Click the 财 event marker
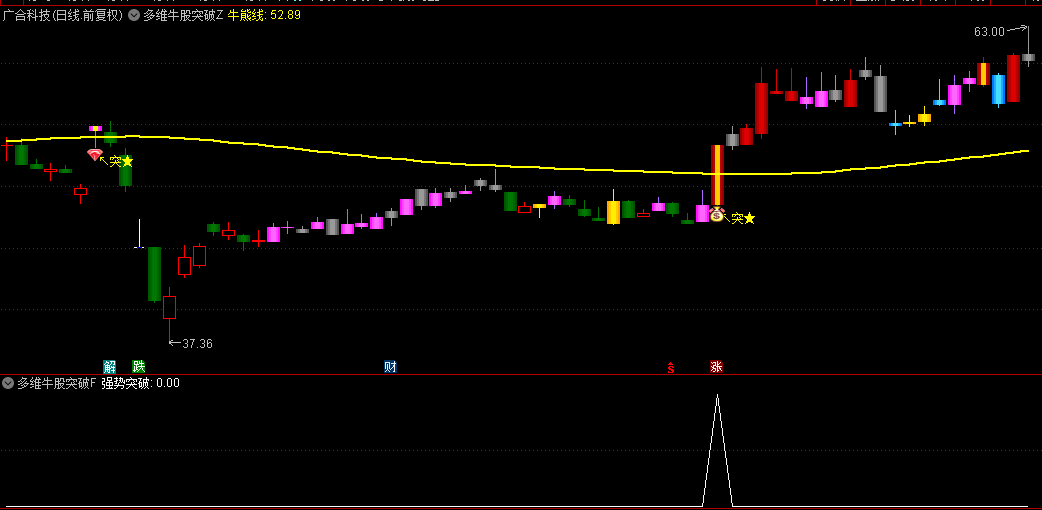The height and width of the screenshot is (510, 1042). tap(390, 366)
